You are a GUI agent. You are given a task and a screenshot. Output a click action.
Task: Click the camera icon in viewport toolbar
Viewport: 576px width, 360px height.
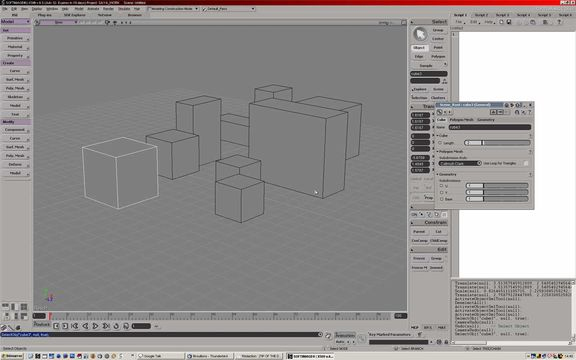point(107,22)
